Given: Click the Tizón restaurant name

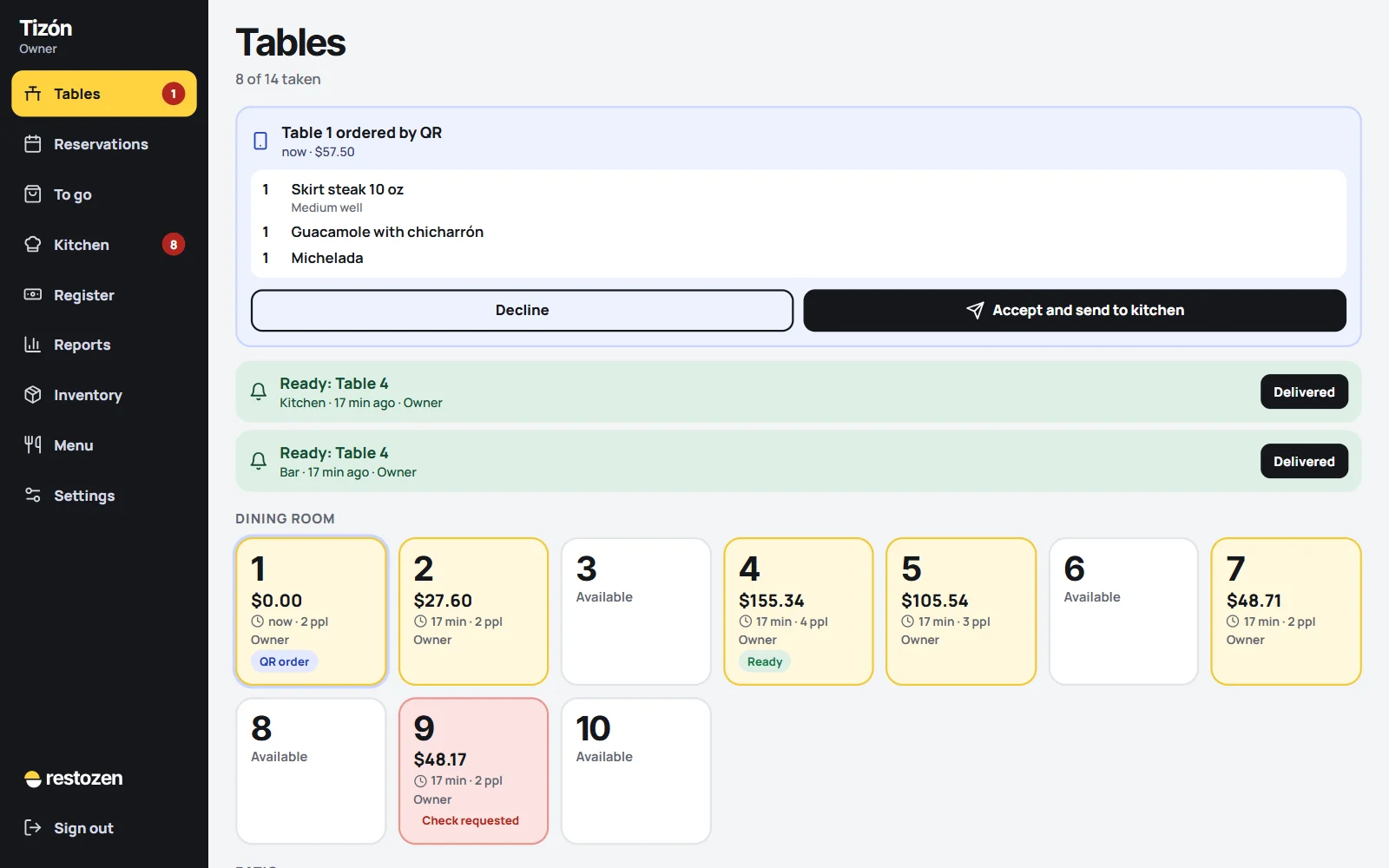Looking at the screenshot, I should (x=46, y=28).
